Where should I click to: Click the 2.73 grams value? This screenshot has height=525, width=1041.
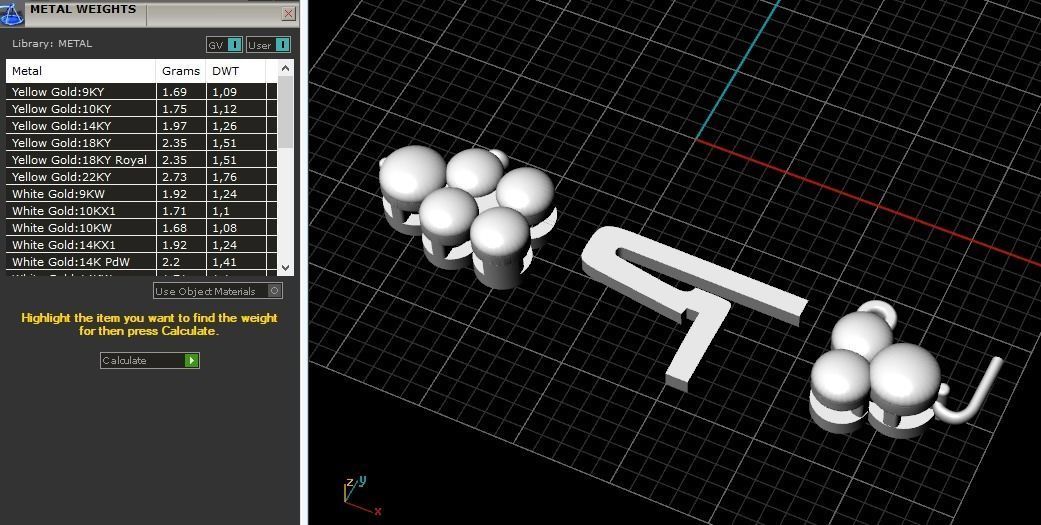pos(175,177)
